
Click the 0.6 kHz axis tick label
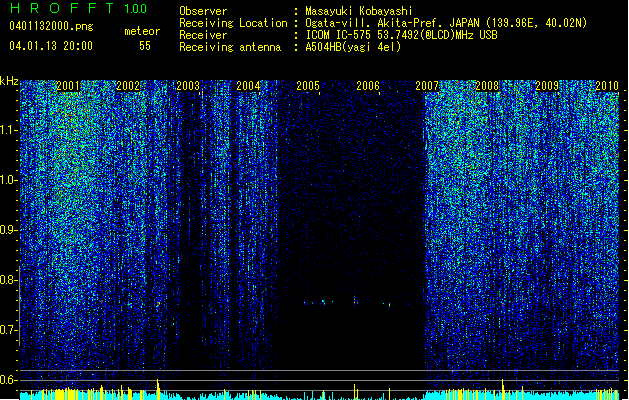click(x=9, y=380)
